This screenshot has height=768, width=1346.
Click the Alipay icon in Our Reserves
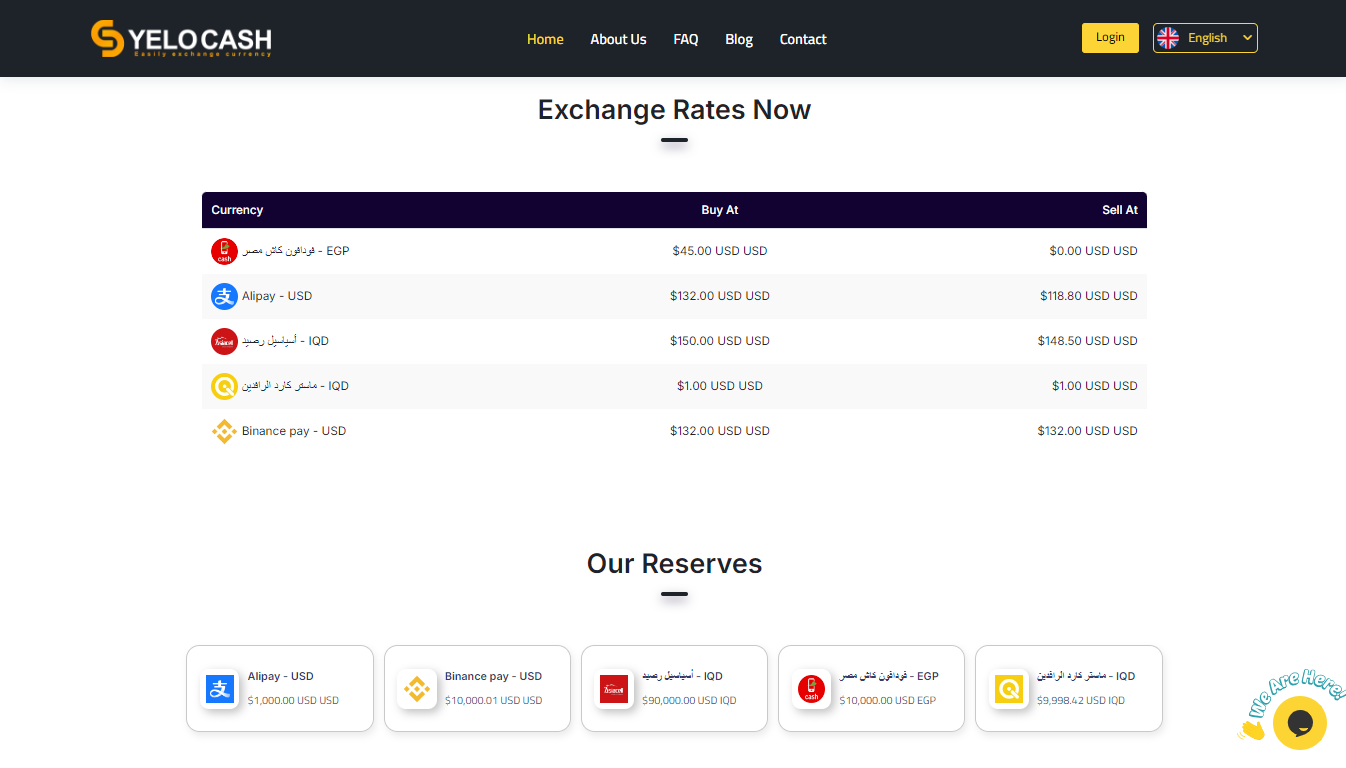click(x=220, y=689)
